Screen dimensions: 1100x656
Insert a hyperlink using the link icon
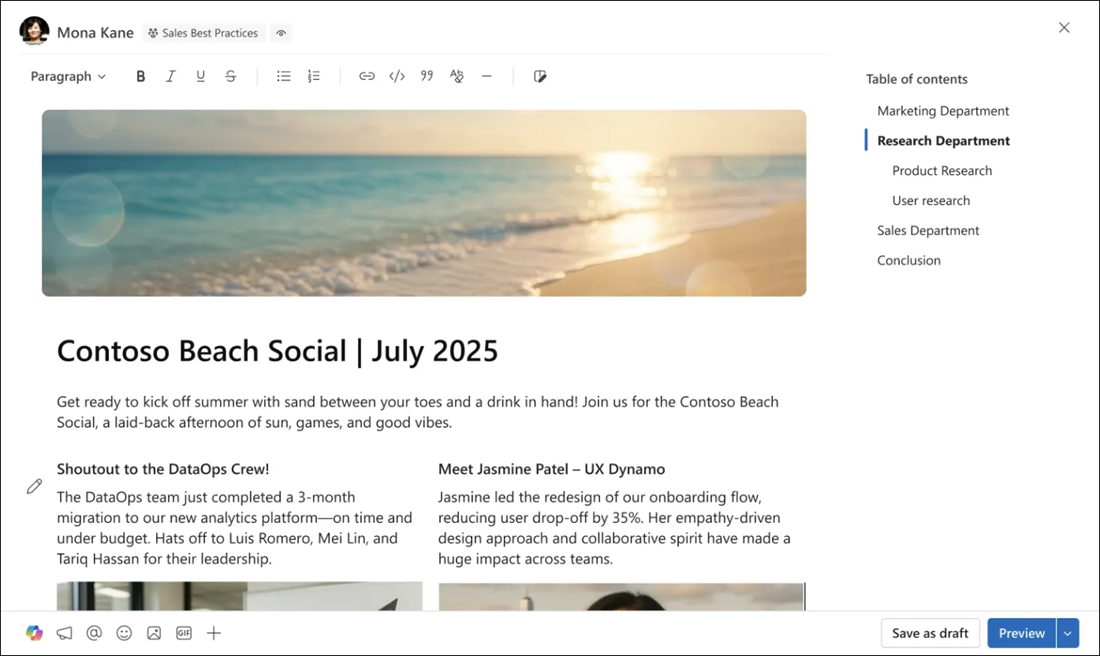pyautogui.click(x=367, y=75)
